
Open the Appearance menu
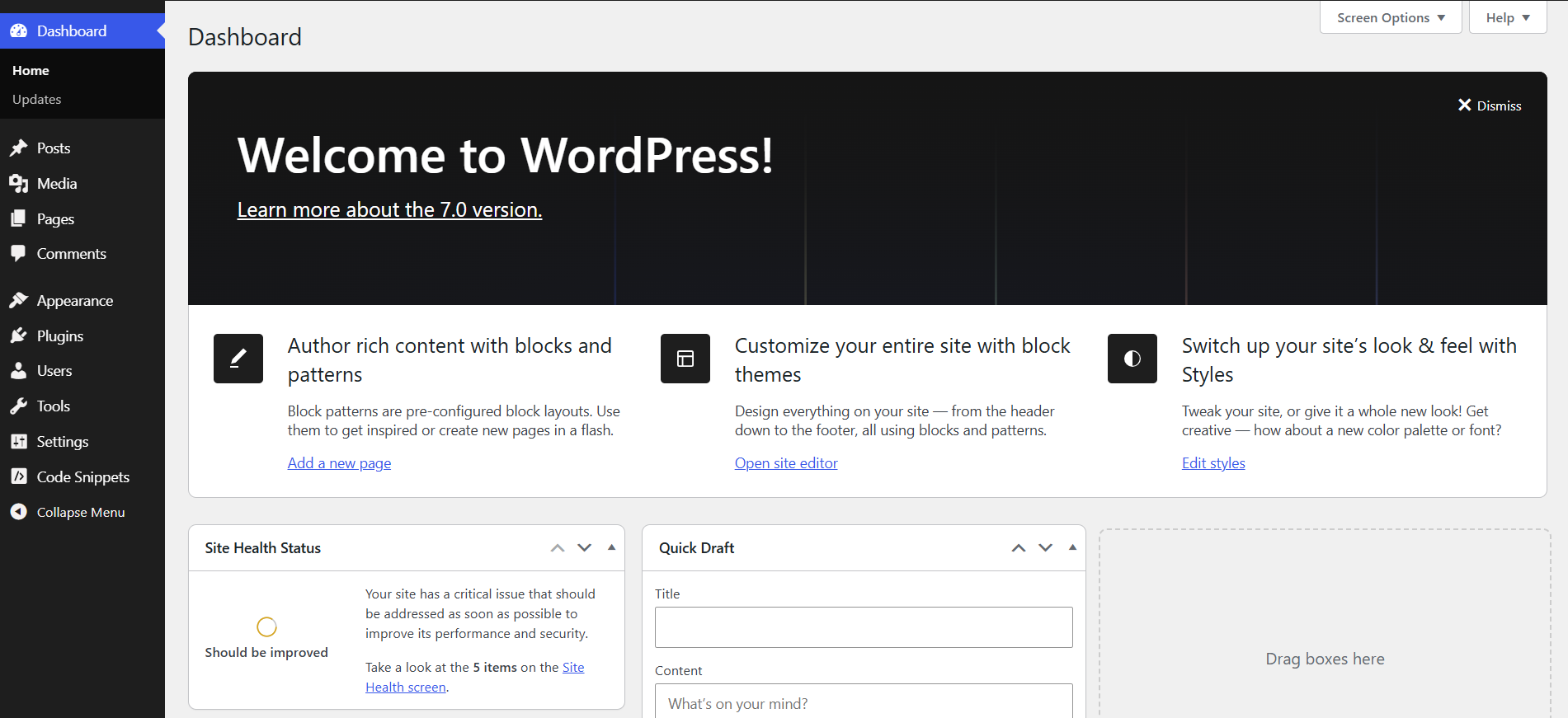[x=82, y=301]
